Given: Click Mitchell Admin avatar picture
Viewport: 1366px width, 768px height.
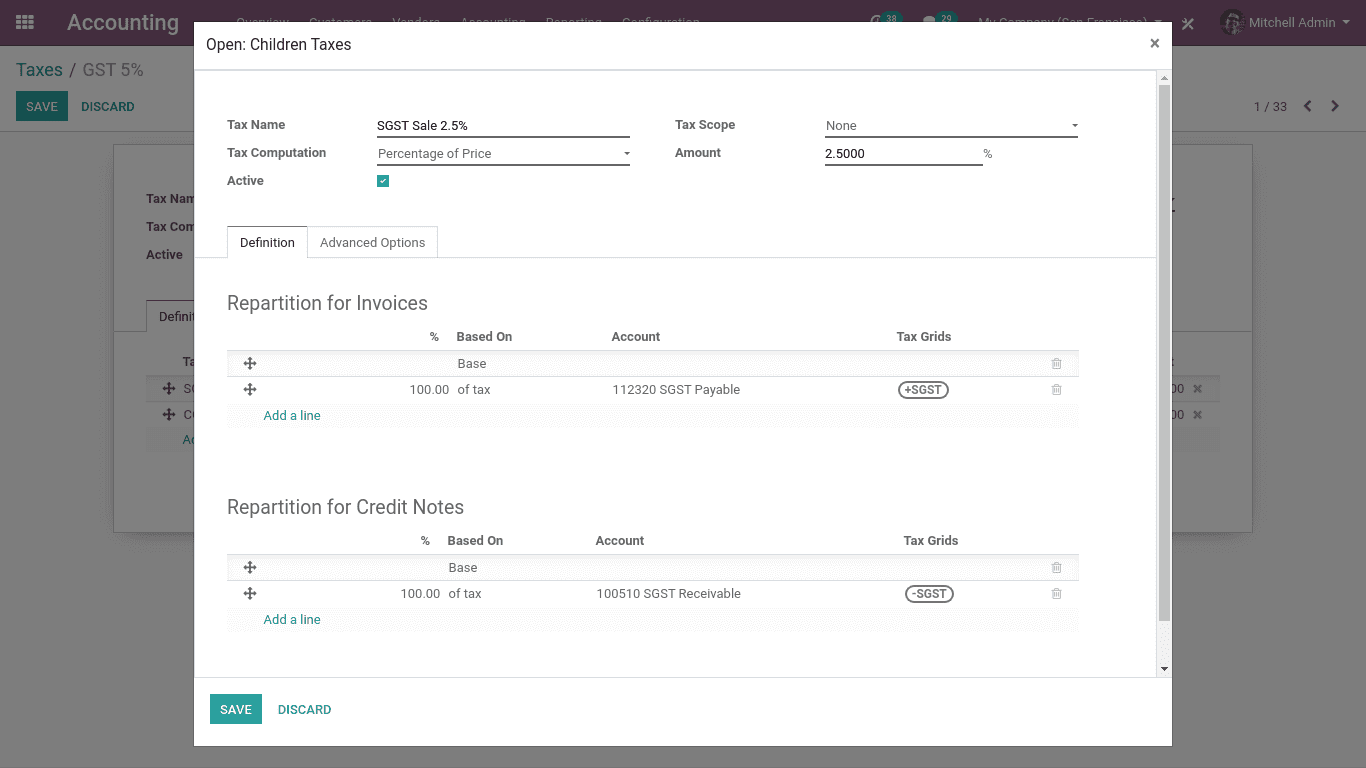Looking at the screenshot, I should (1232, 22).
